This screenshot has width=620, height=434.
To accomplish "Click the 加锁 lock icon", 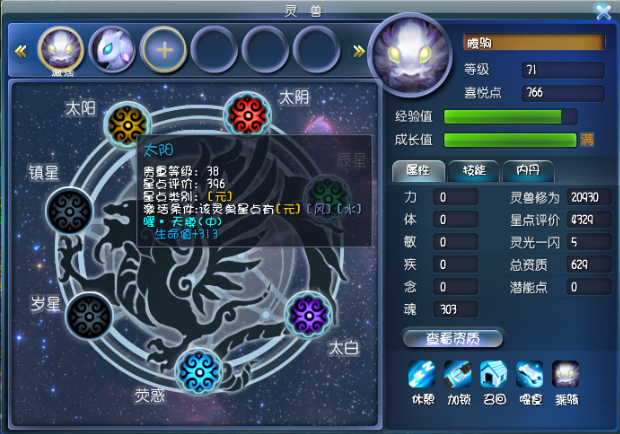I will click(457, 374).
